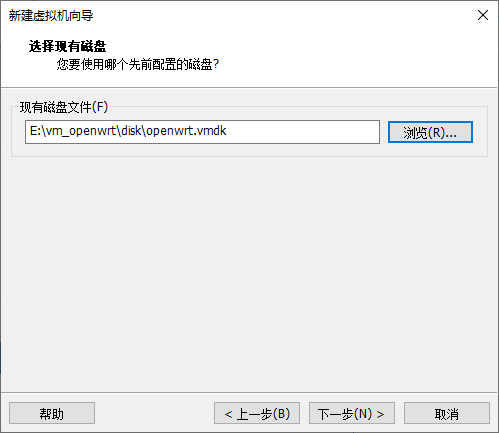Screen dimensions: 499x433
Task: Click the 选择现有磁盘 bold heading
Action: 67,46
